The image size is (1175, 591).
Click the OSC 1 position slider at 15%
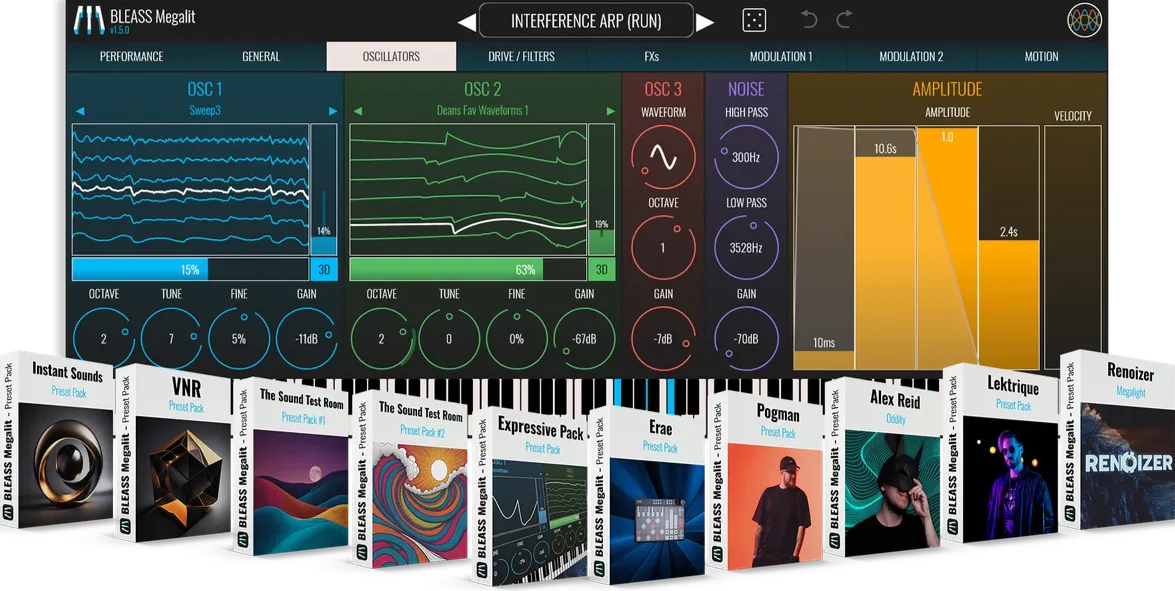point(190,270)
